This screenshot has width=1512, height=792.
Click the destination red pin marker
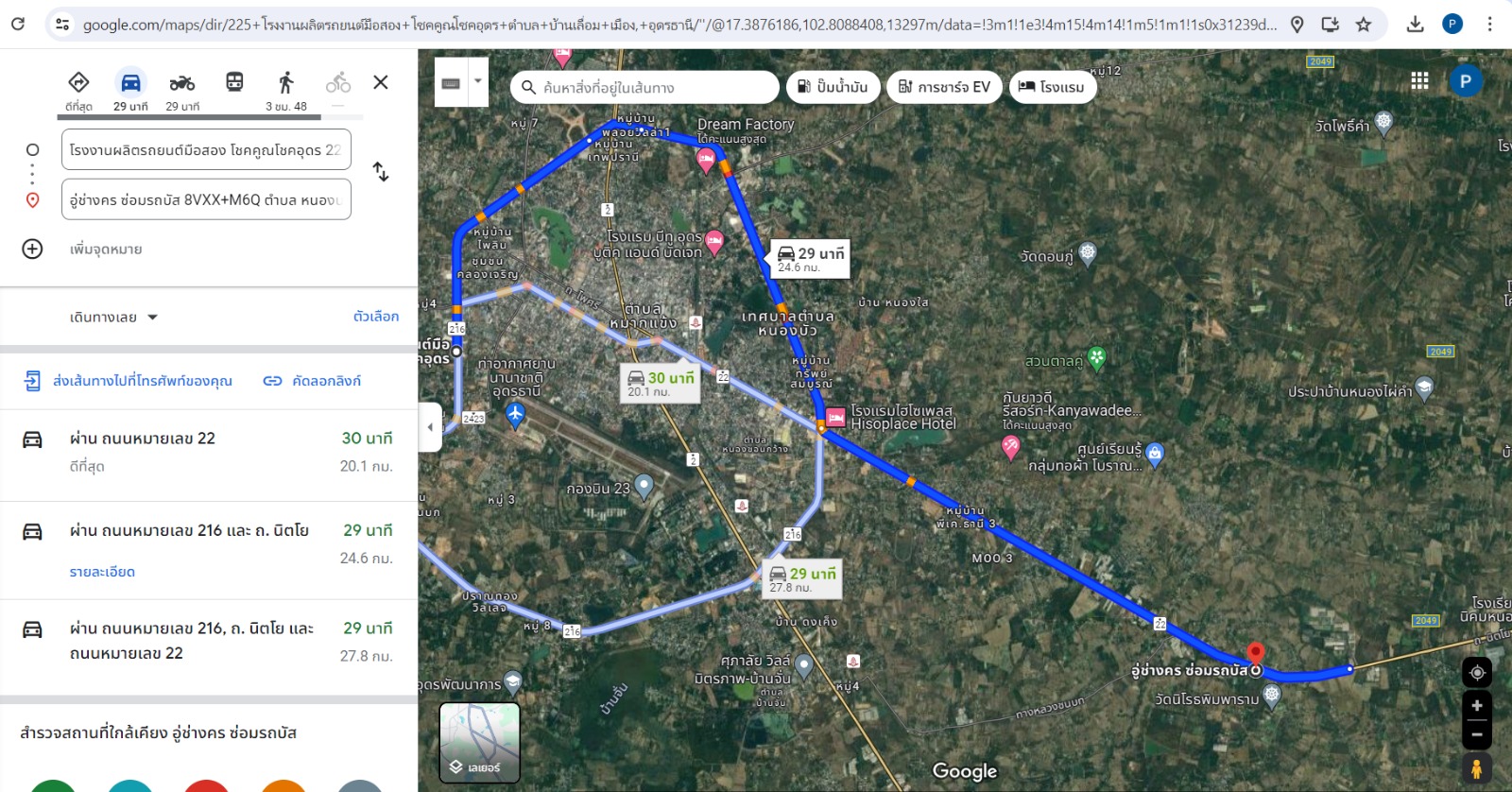(1255, 652)
